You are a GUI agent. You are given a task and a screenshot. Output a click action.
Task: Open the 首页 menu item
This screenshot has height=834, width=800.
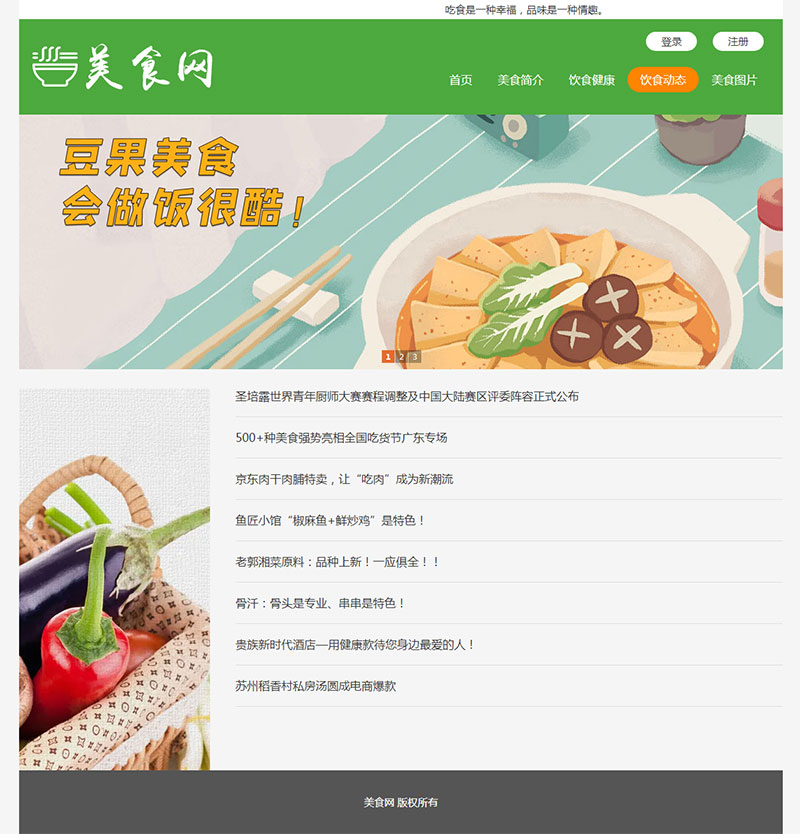pos(461,80)
